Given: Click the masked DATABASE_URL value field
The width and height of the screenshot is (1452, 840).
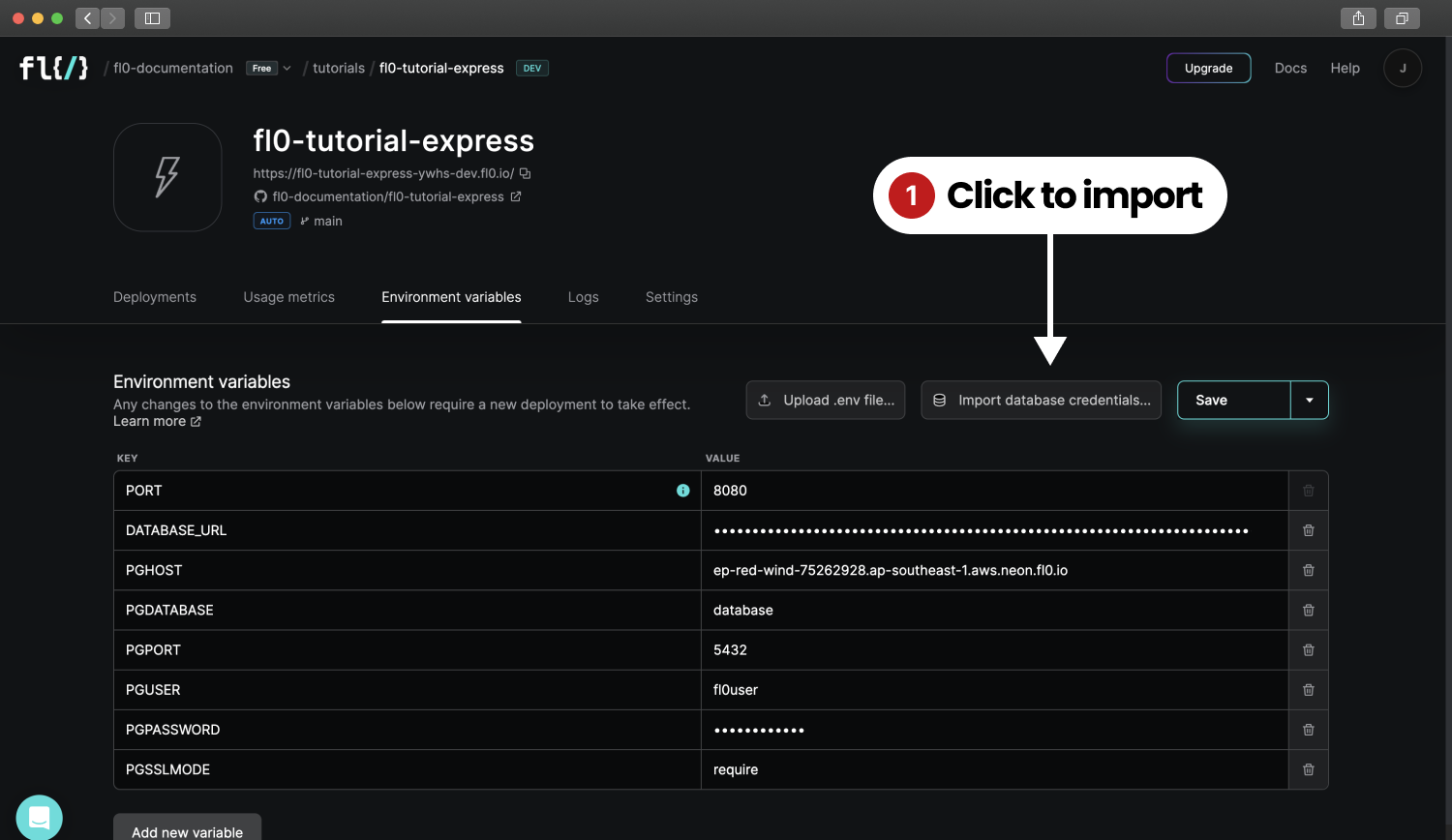Looking at the screenshot, I should pyautogui.click(x=994, y=530).
